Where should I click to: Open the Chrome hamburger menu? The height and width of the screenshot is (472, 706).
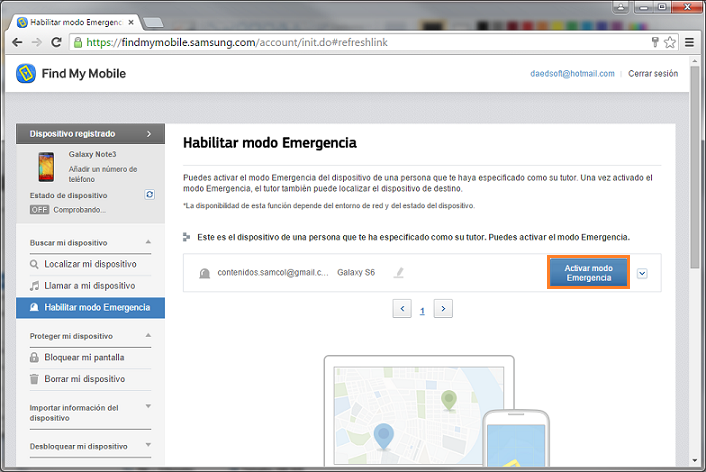pyautogui.click(x=689, y=42)
